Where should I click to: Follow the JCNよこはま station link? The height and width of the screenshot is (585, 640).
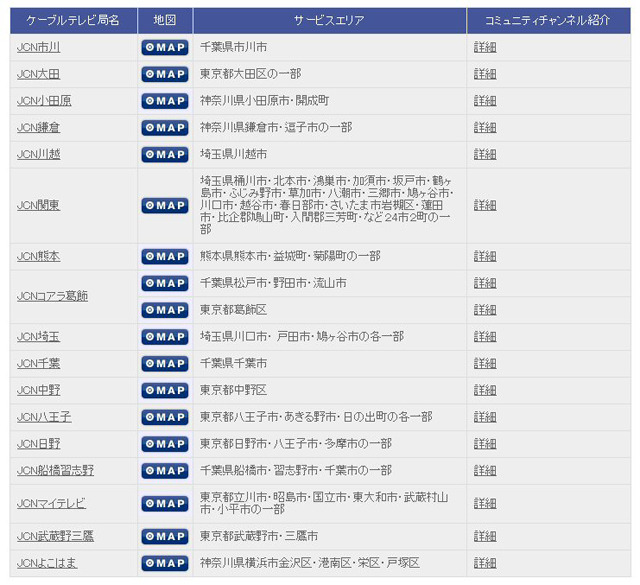click(47, 563)
